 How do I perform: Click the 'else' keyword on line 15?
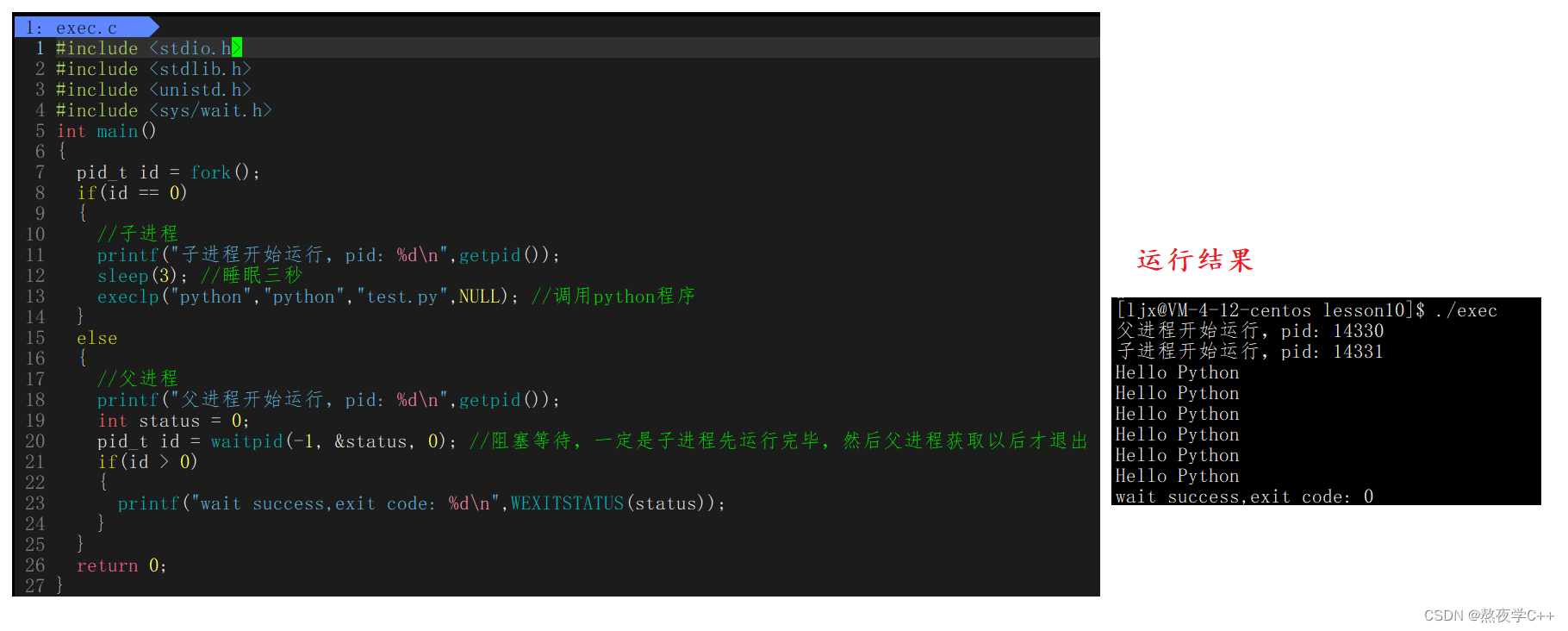pyautogui.click(x=96, y=338)
